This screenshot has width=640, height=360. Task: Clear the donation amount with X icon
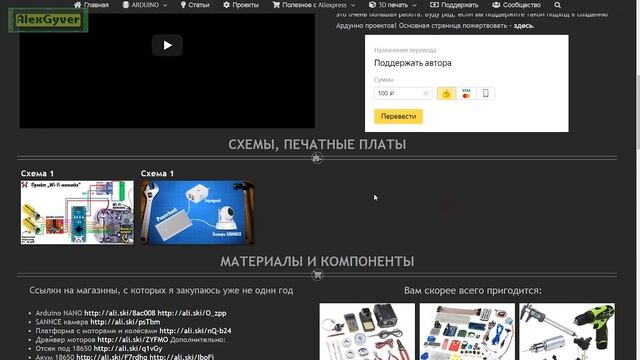point(425,93)
